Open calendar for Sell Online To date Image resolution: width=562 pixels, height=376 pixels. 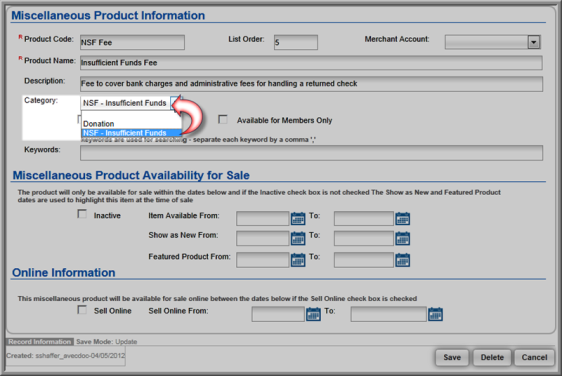point(435,314)
